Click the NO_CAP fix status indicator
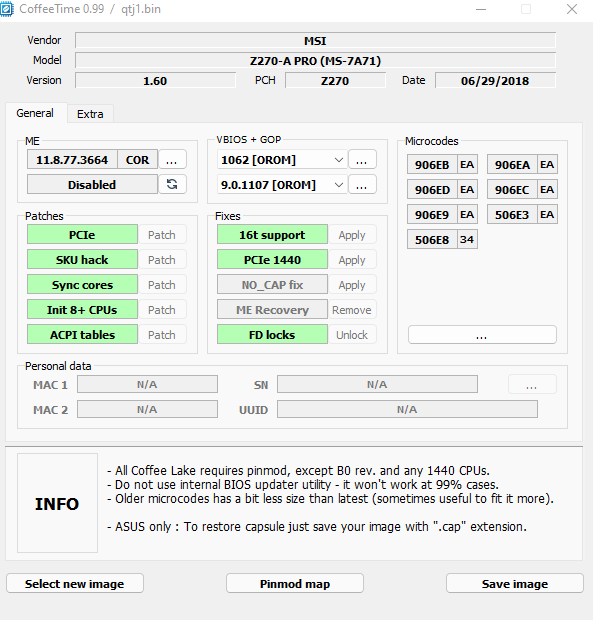 coord(272,284)
